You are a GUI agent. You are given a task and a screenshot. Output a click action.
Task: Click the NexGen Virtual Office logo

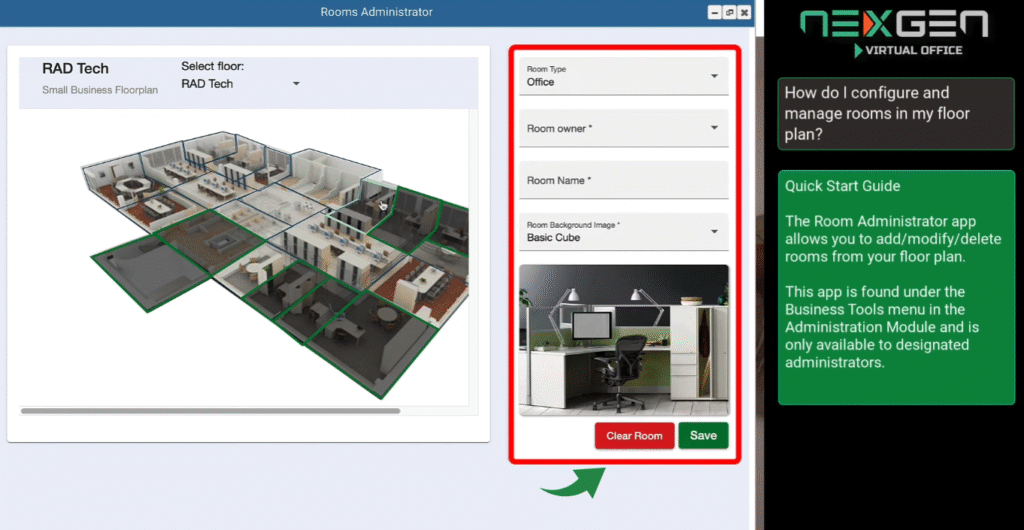[894, 32]
